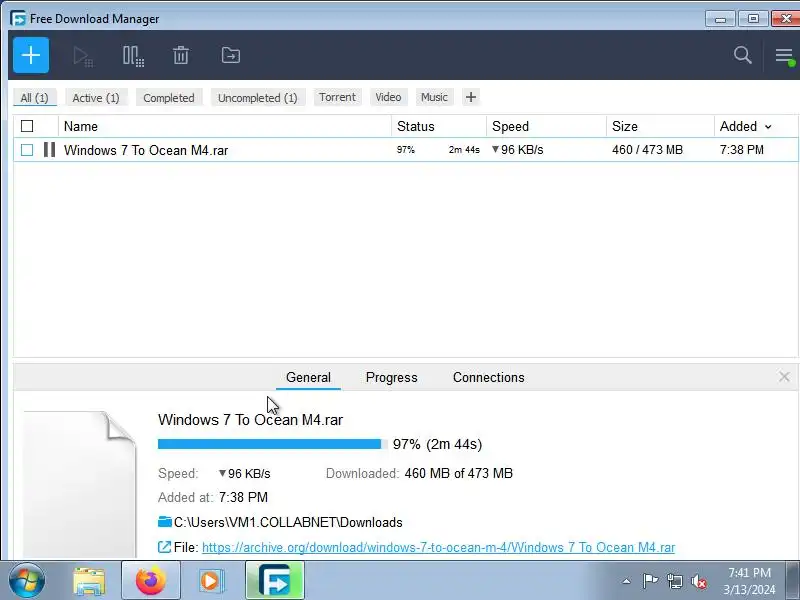Click the network tray icon
This screenshot has width=800, height=600.
pyautogui.click(x=675, y=581)
